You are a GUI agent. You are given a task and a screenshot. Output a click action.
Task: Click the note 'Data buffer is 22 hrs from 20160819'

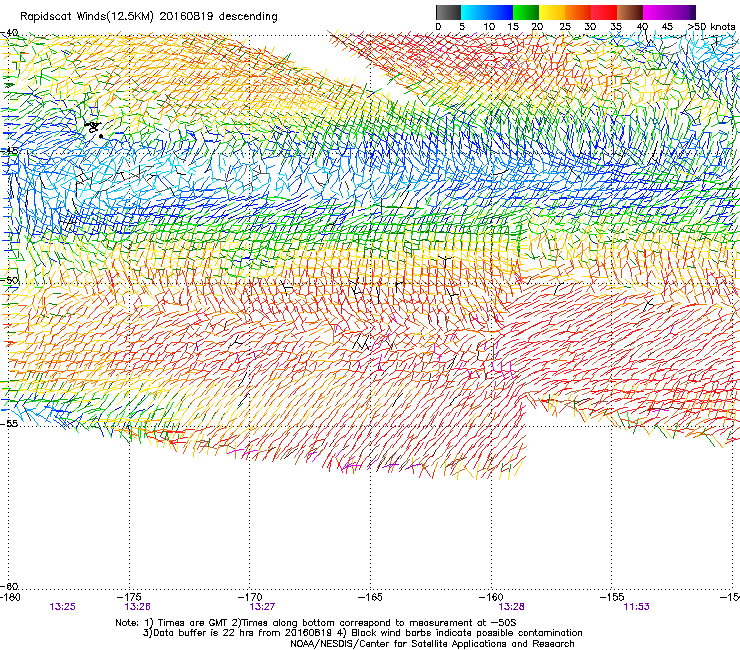[241, 633]
